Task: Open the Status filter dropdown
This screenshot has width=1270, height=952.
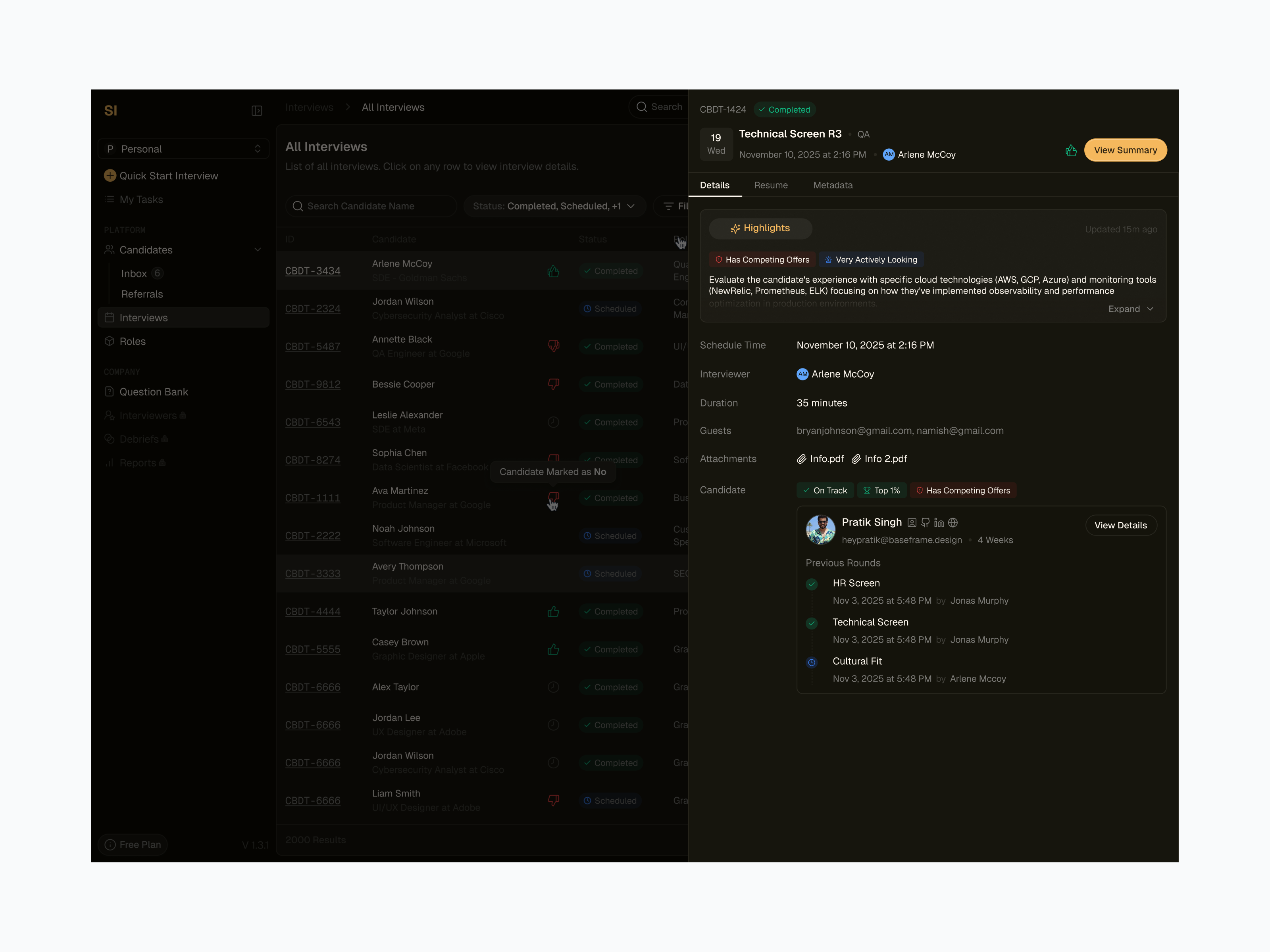Action: 554,206
